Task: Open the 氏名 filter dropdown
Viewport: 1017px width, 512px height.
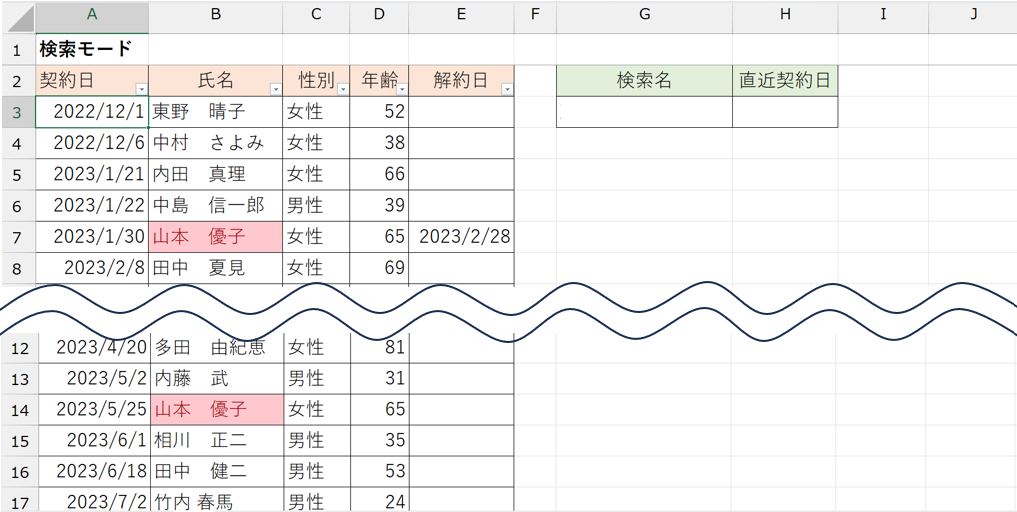Action: coord(276,90)
